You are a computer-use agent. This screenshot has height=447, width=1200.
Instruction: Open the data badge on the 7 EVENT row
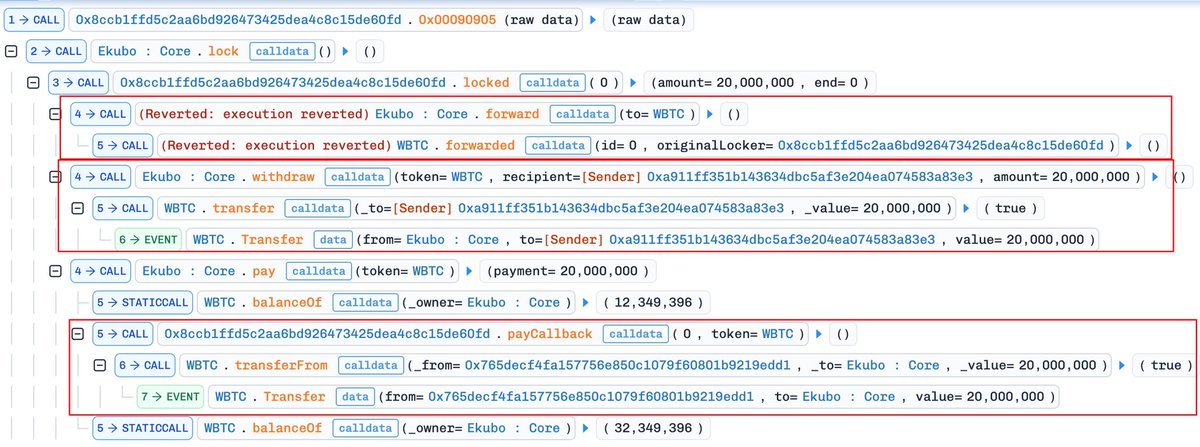click(356, 396)
